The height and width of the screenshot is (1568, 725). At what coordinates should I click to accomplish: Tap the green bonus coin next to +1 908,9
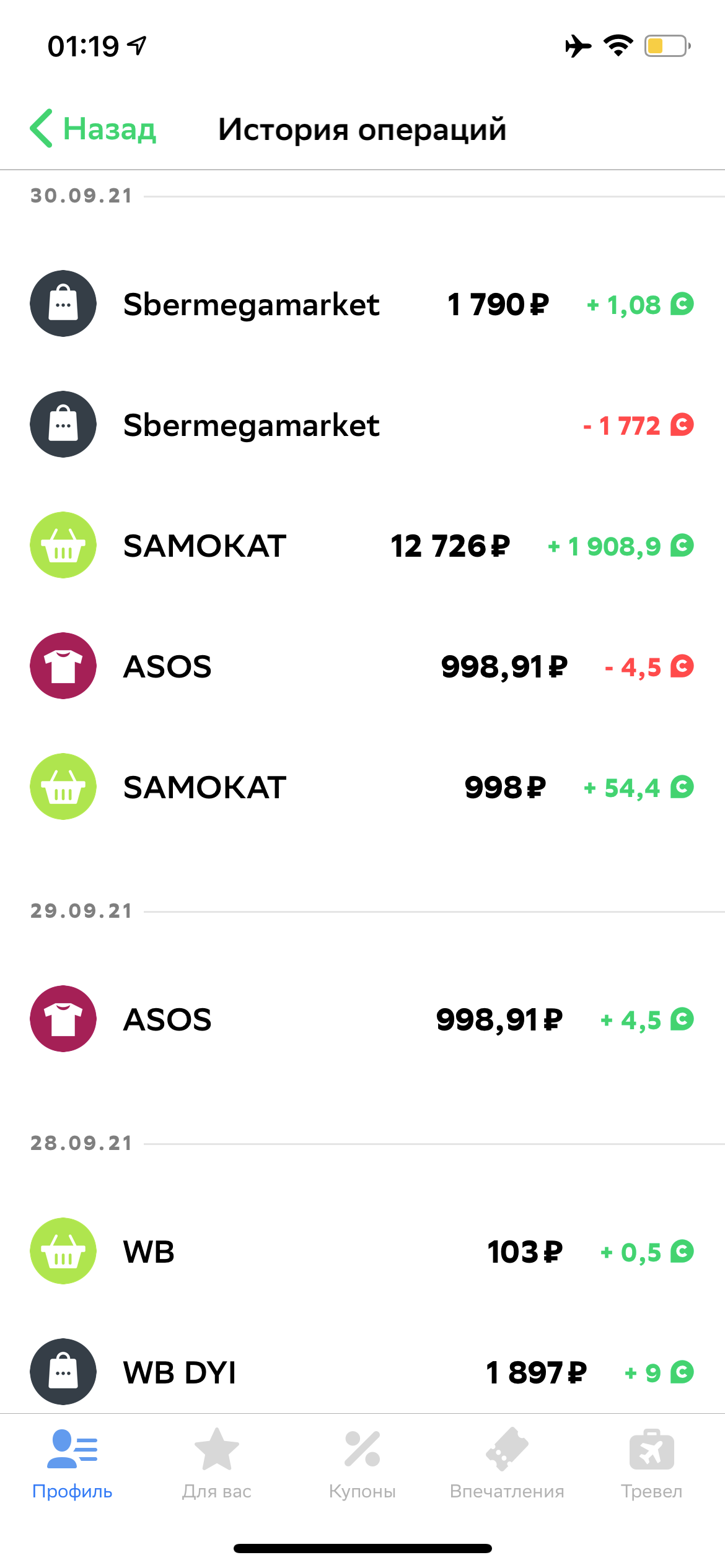point(682,546)
